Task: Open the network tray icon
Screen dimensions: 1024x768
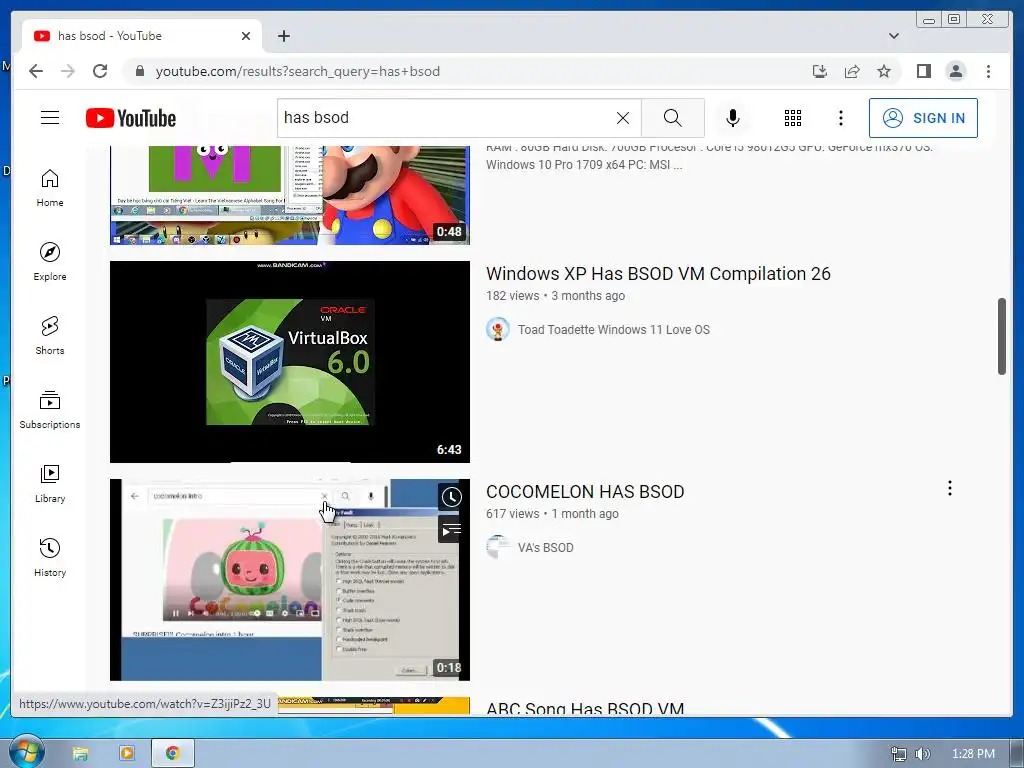Action: [x=899, y=754]
